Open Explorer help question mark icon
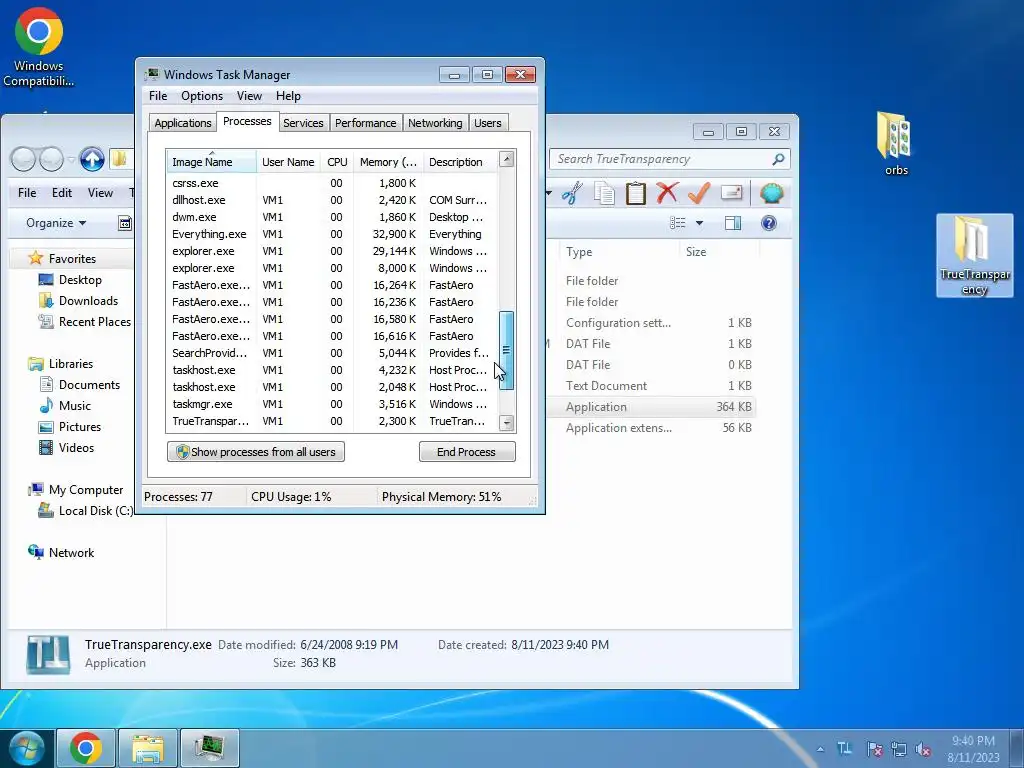This screenshot has width=1024, height=768. pos(769,223)
